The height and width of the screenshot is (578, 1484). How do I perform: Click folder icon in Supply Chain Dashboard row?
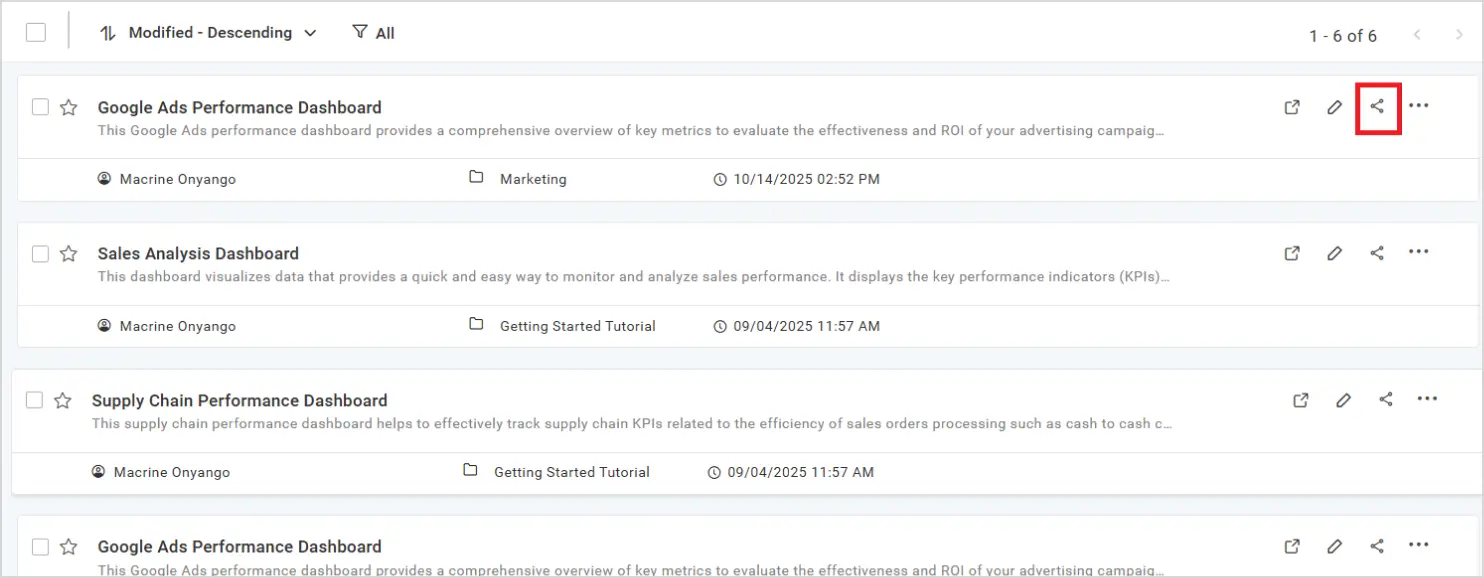[x=470, y=470]
